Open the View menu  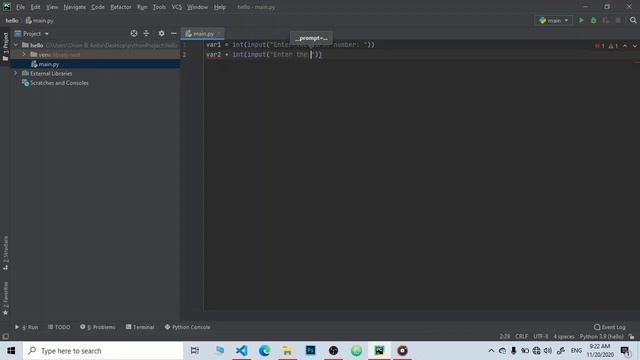[x=52, y=7]
